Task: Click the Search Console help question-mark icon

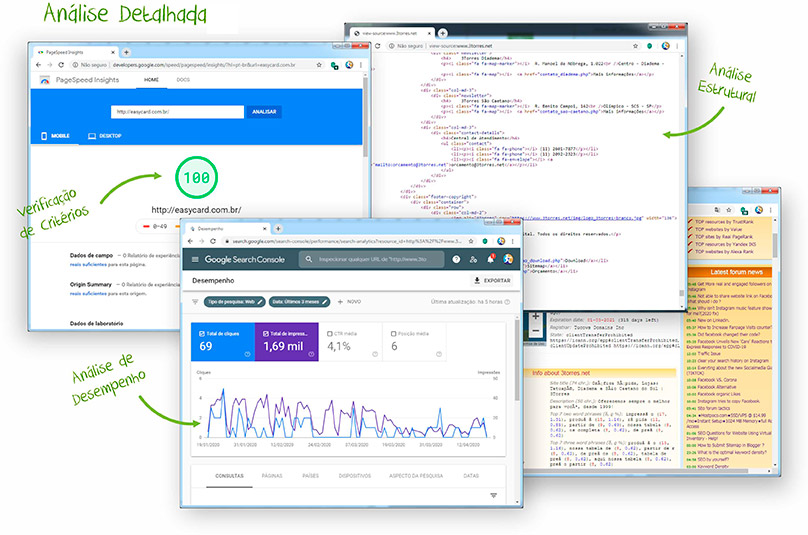Action: (x=456, y=259)
